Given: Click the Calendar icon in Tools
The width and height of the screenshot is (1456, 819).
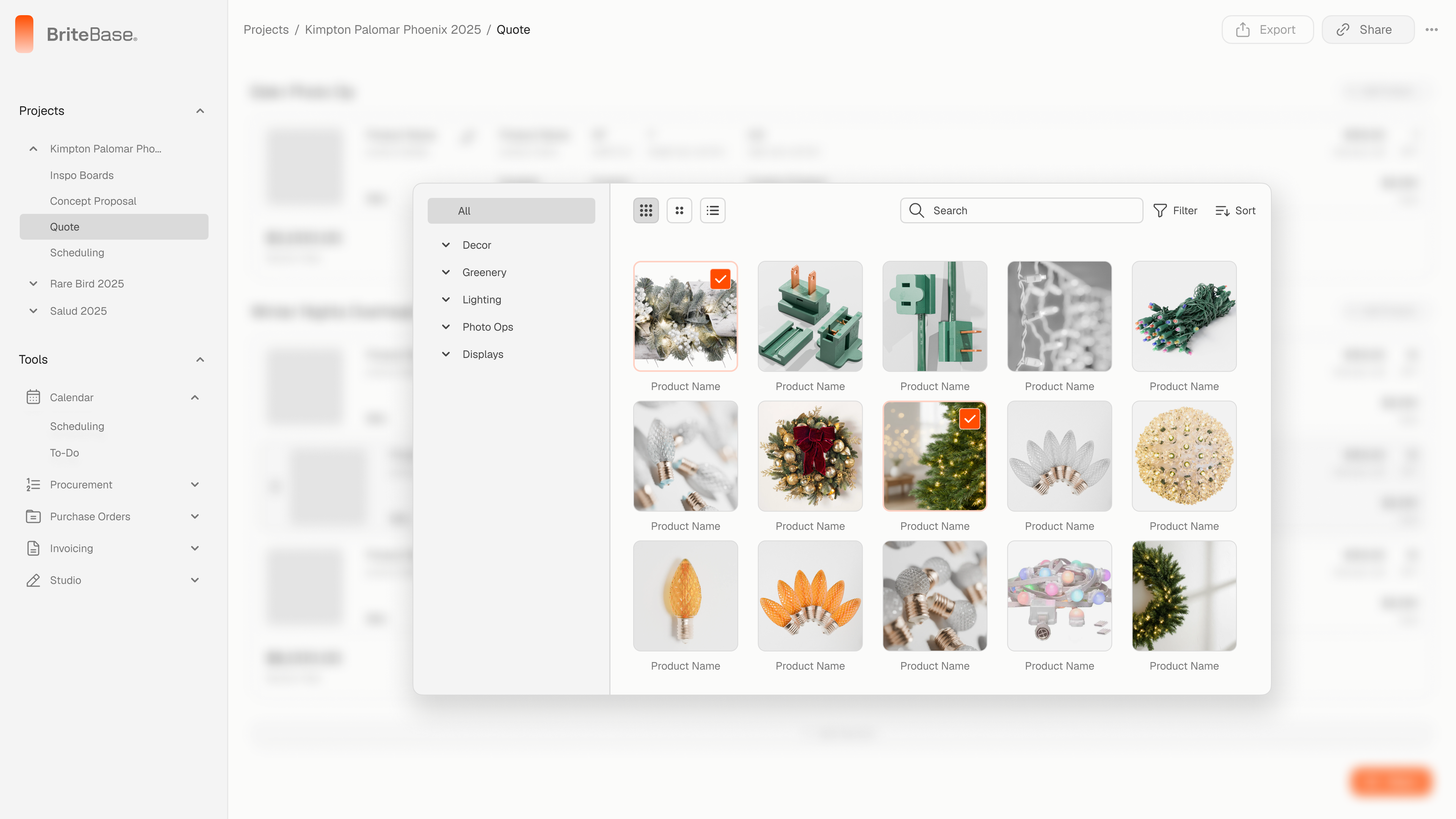Looking at the screenshot, I should (x=33, y=397).
